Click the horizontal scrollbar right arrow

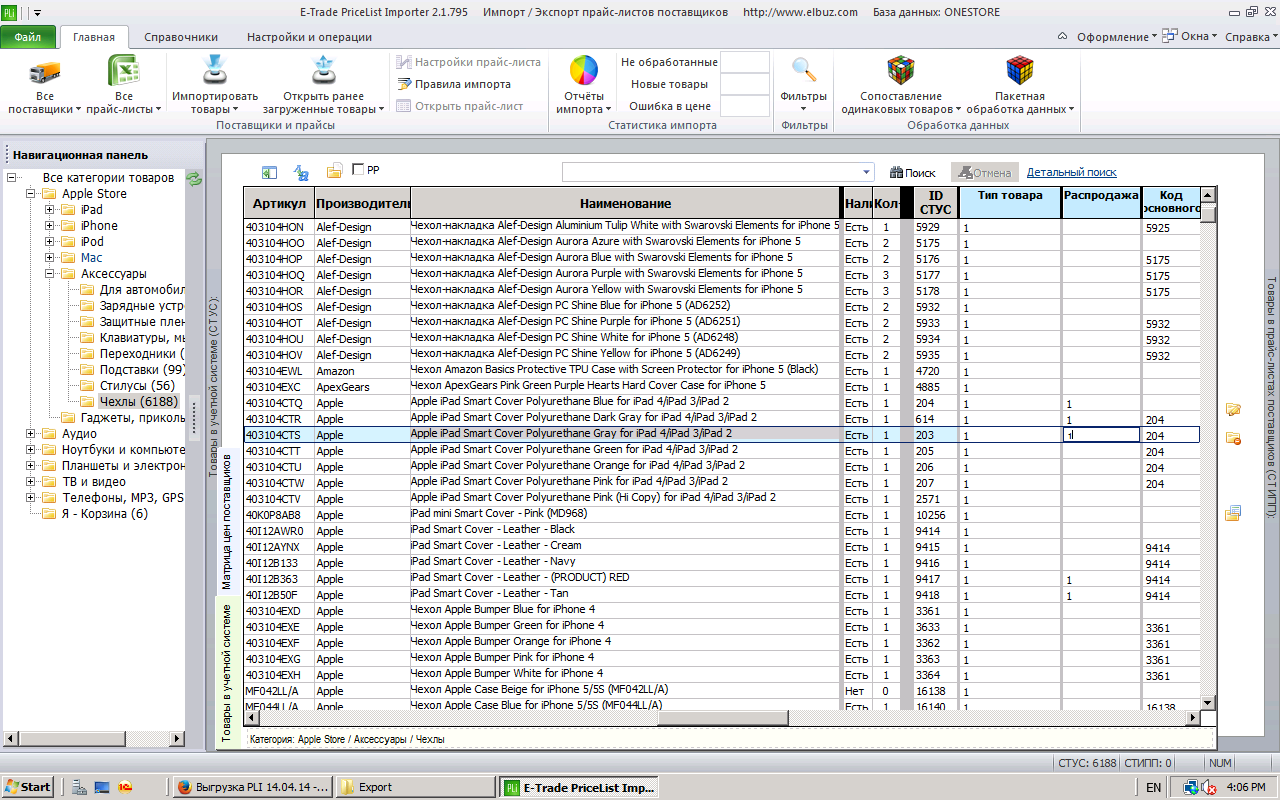(1191, 718)
